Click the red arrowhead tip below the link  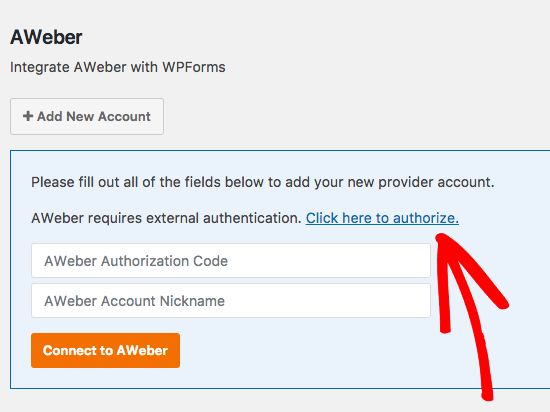pyautogui.click(x=441, y=238)
